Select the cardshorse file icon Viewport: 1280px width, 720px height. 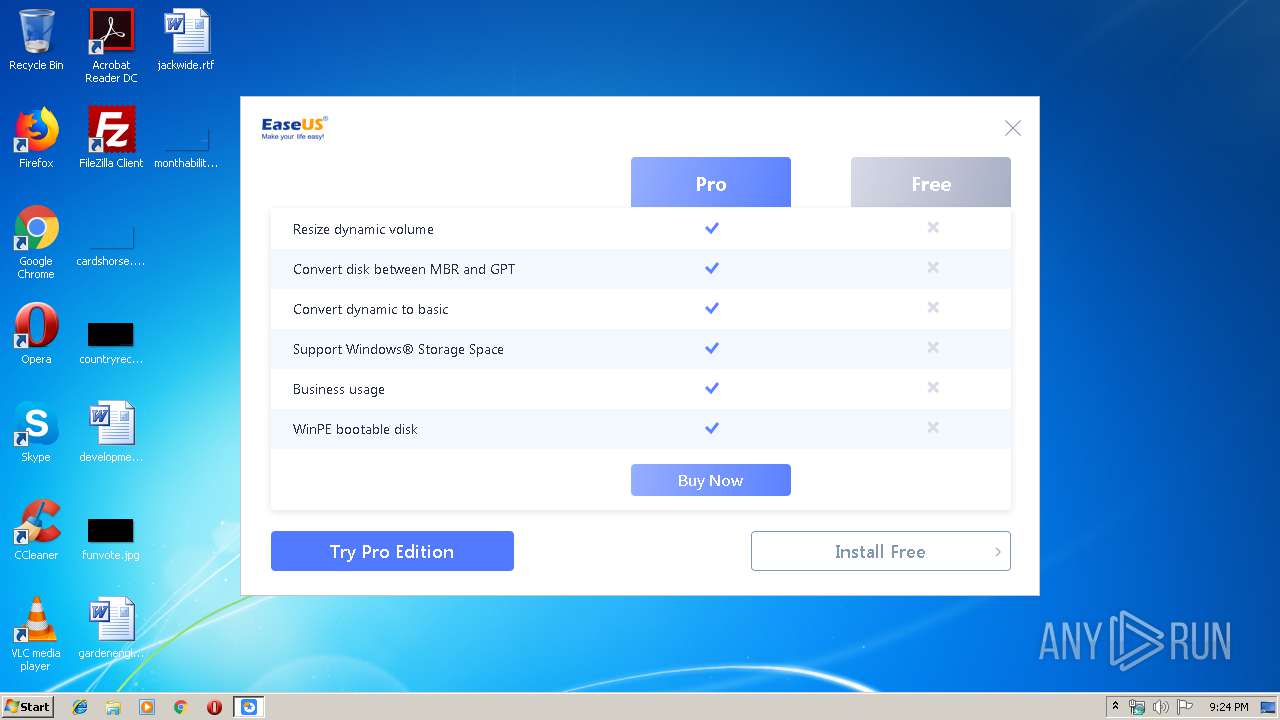111,246
